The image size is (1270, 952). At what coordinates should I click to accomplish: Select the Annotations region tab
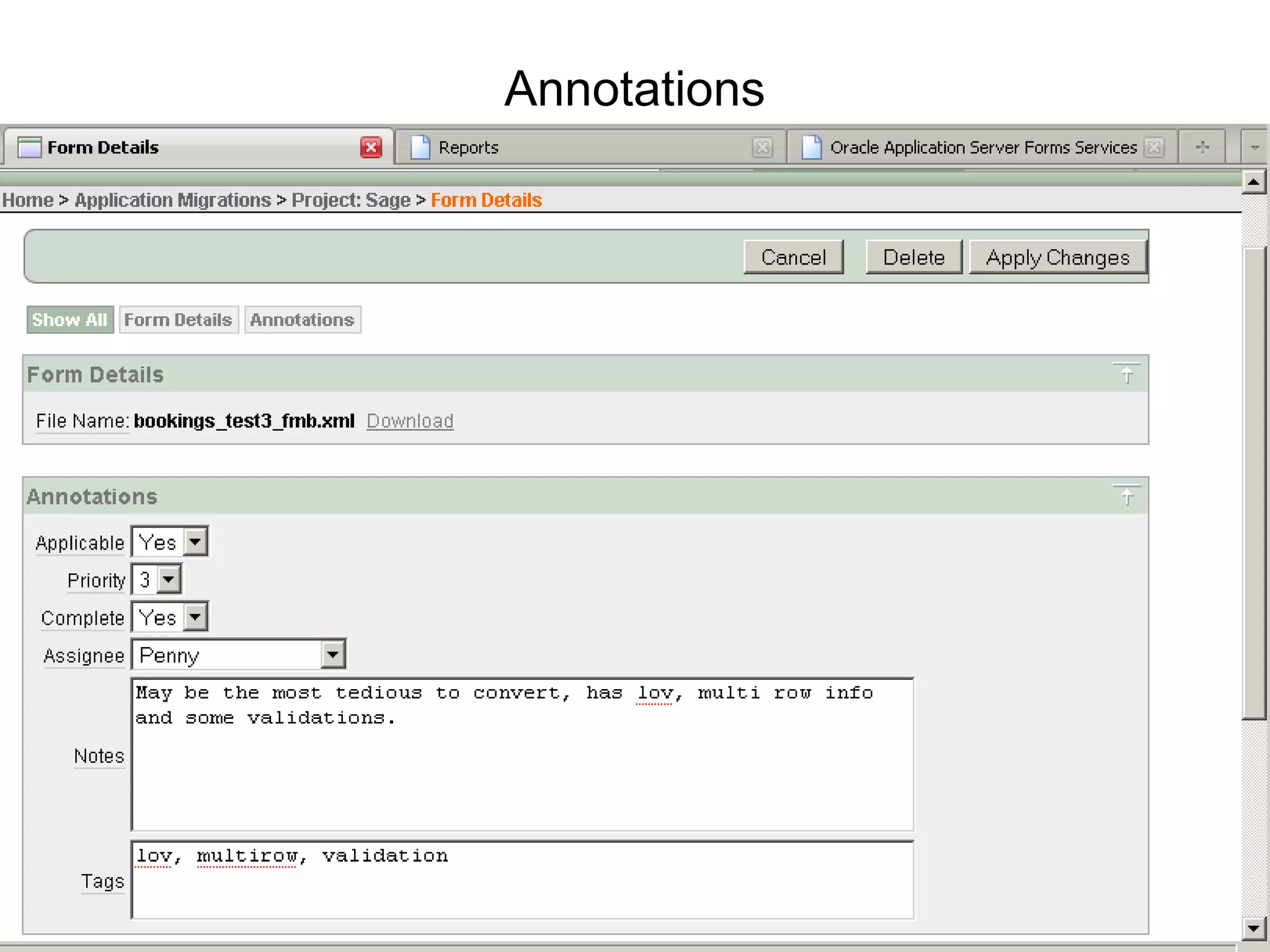(x=303, y=320)
